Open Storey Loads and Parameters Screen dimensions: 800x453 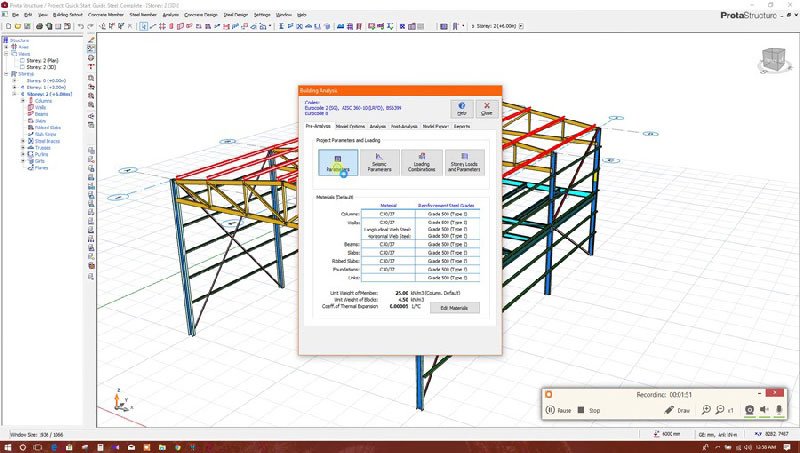(x=463, y=163)
